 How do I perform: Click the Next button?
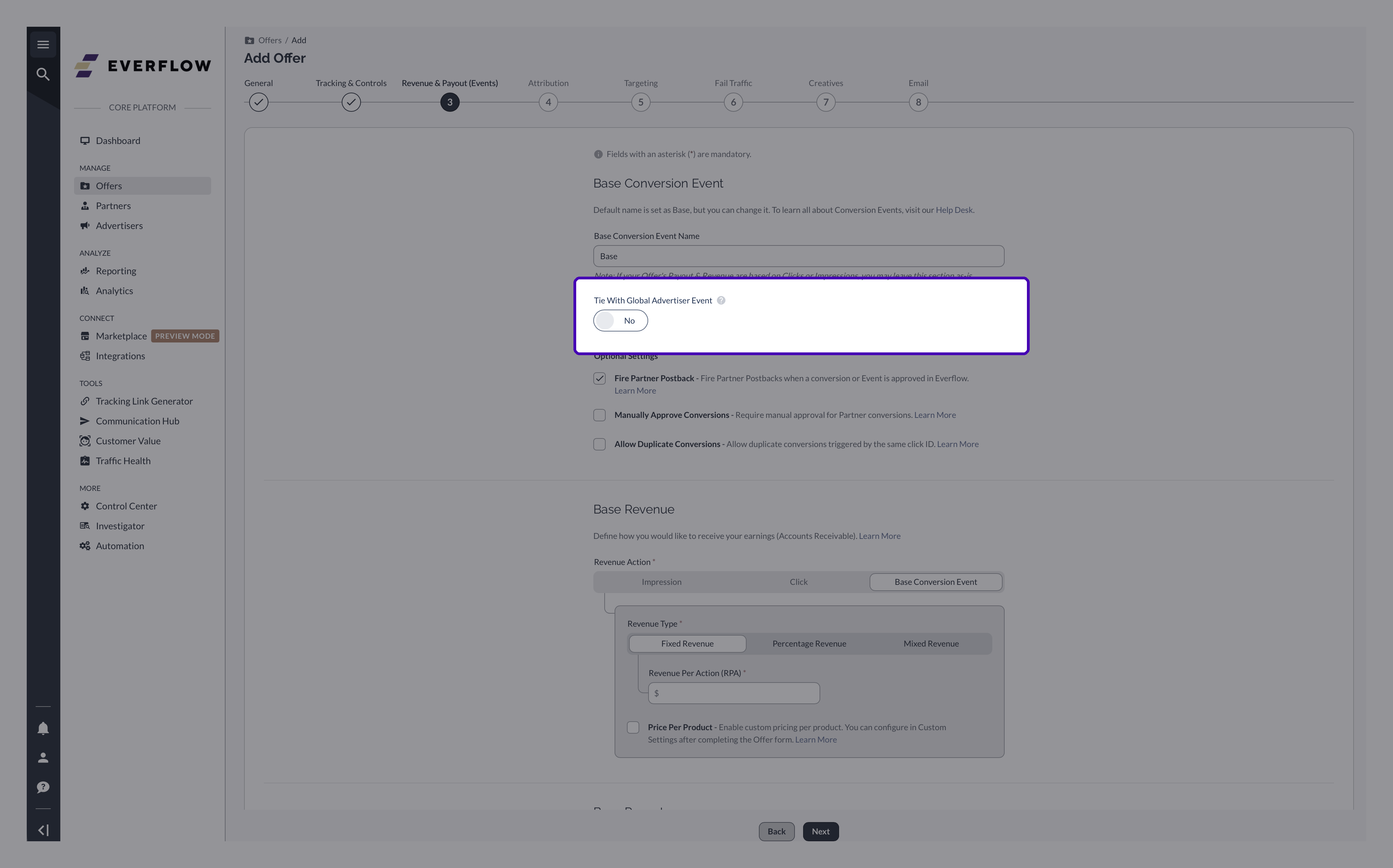coord(821,831)
